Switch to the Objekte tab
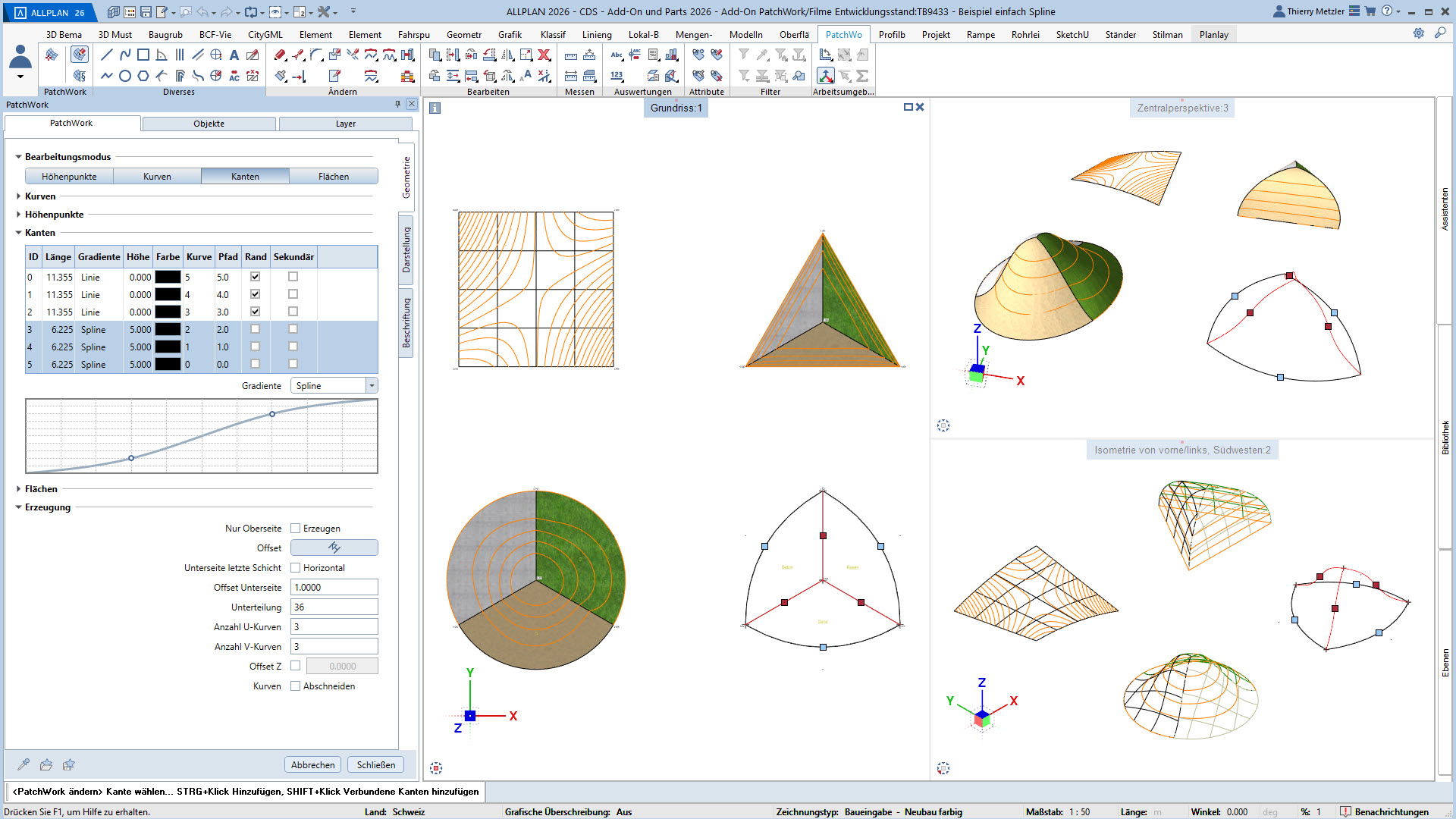Viewport: 1456px width, 819px height. [x=209, y=124]
